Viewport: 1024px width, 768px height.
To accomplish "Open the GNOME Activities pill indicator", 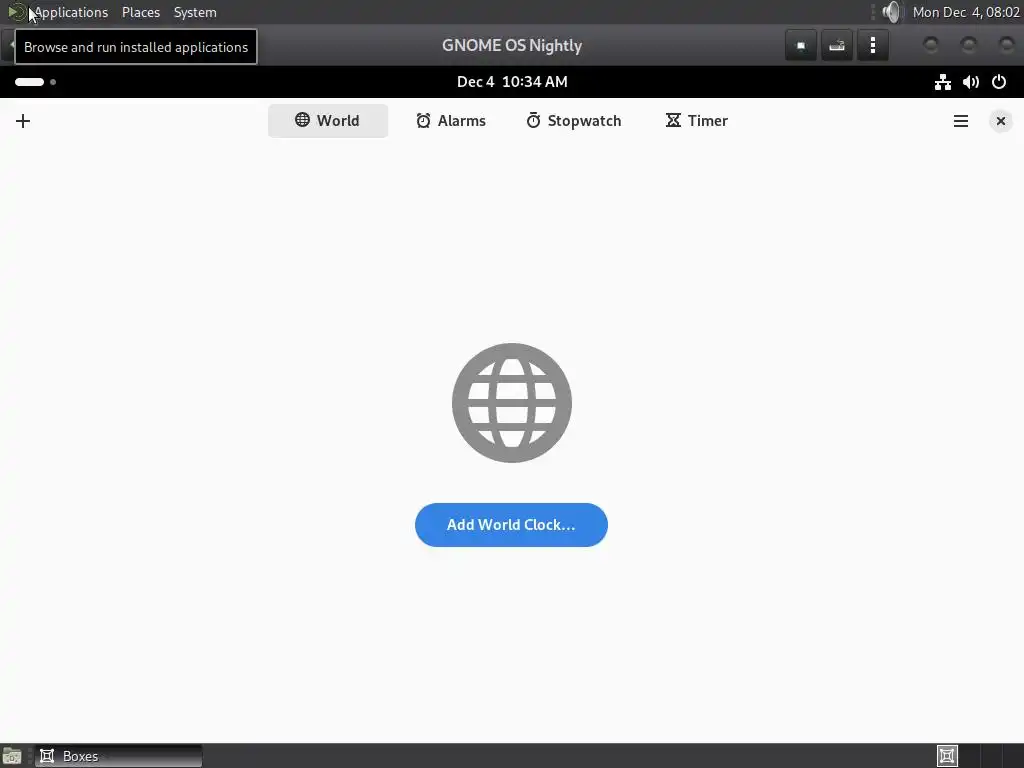I will [x=35, y=82].
